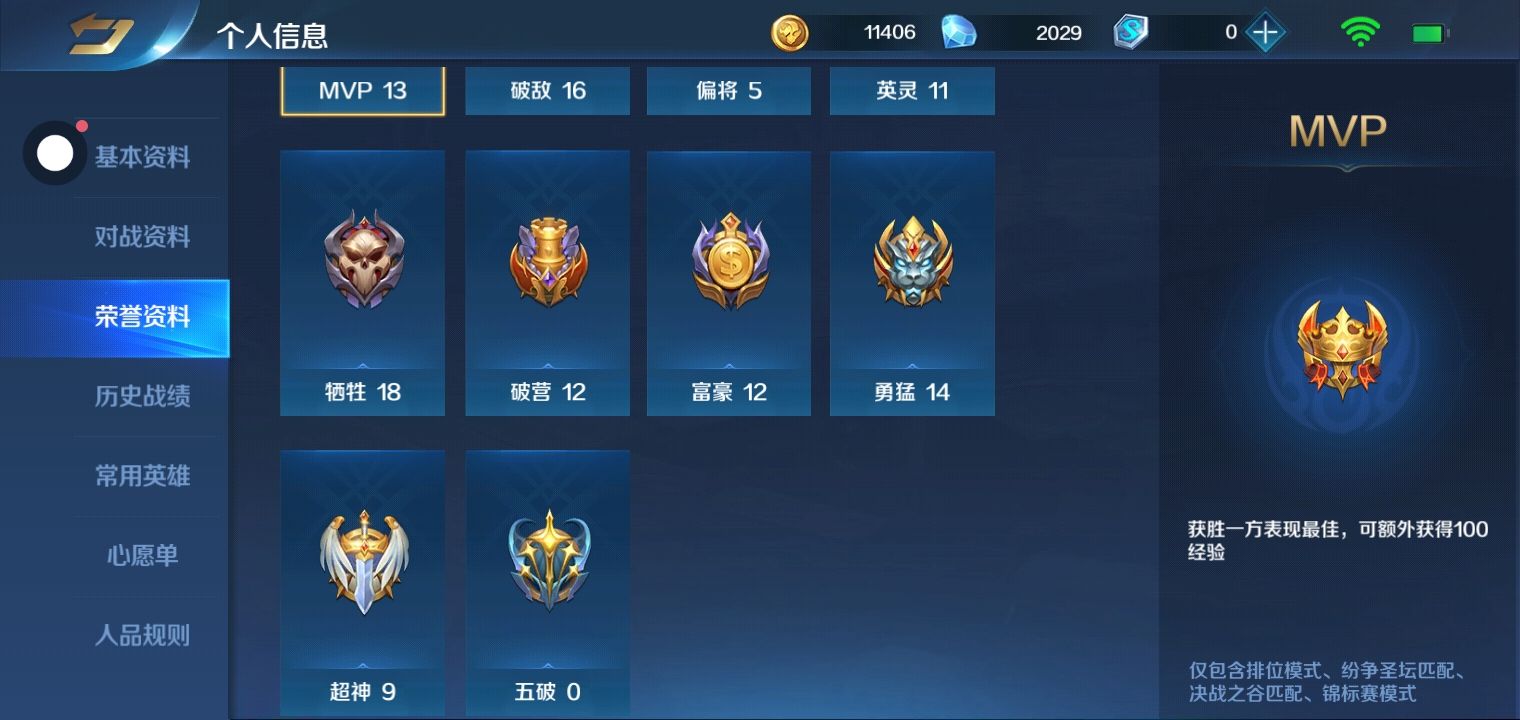Screen dimensions: 1520x720
Task: Switch to 对战资料 tab
Action: tap(142, 238)
